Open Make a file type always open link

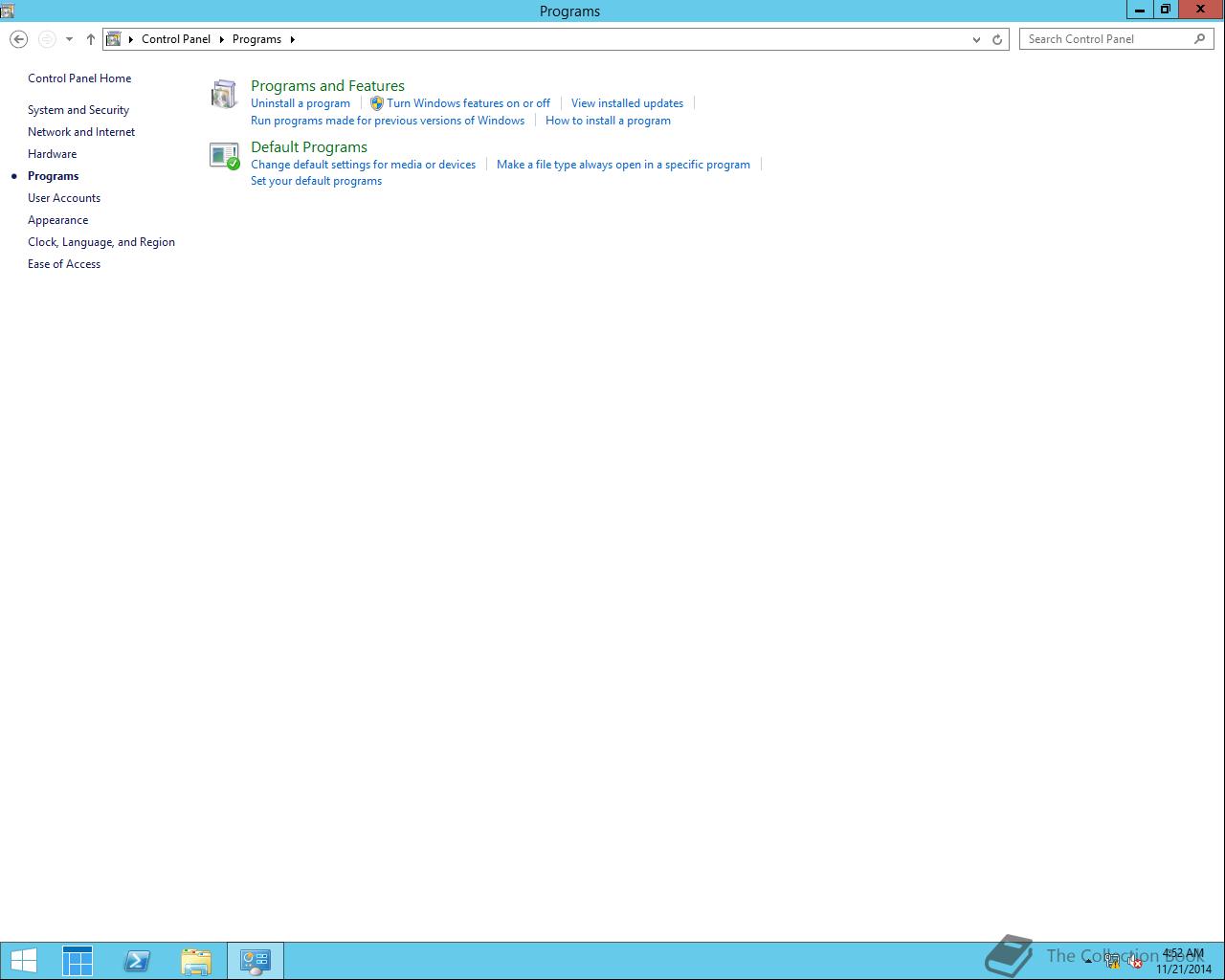point(623,165)
